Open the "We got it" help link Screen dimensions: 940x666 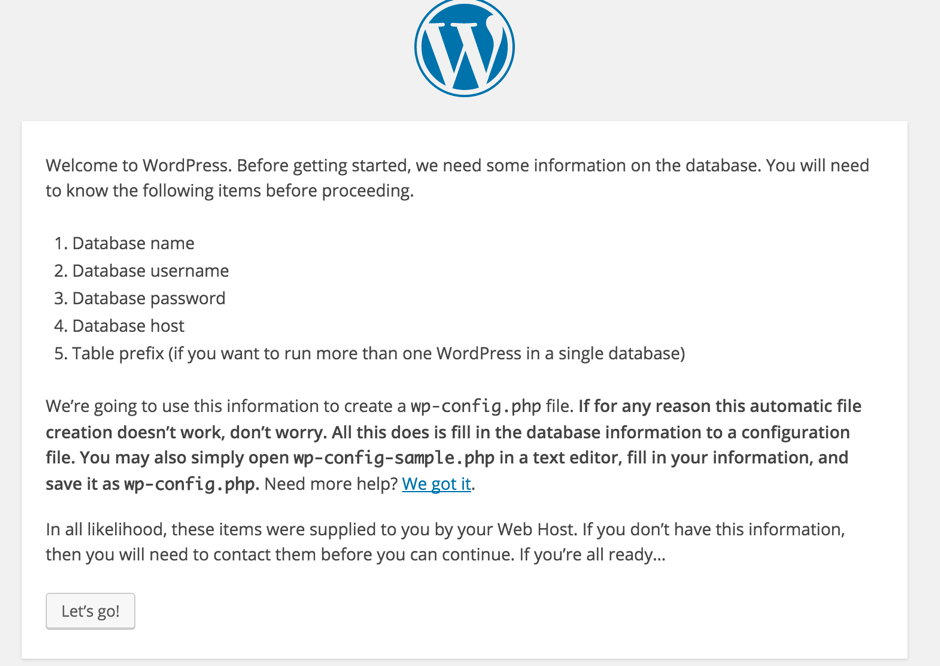coord(436,484)
